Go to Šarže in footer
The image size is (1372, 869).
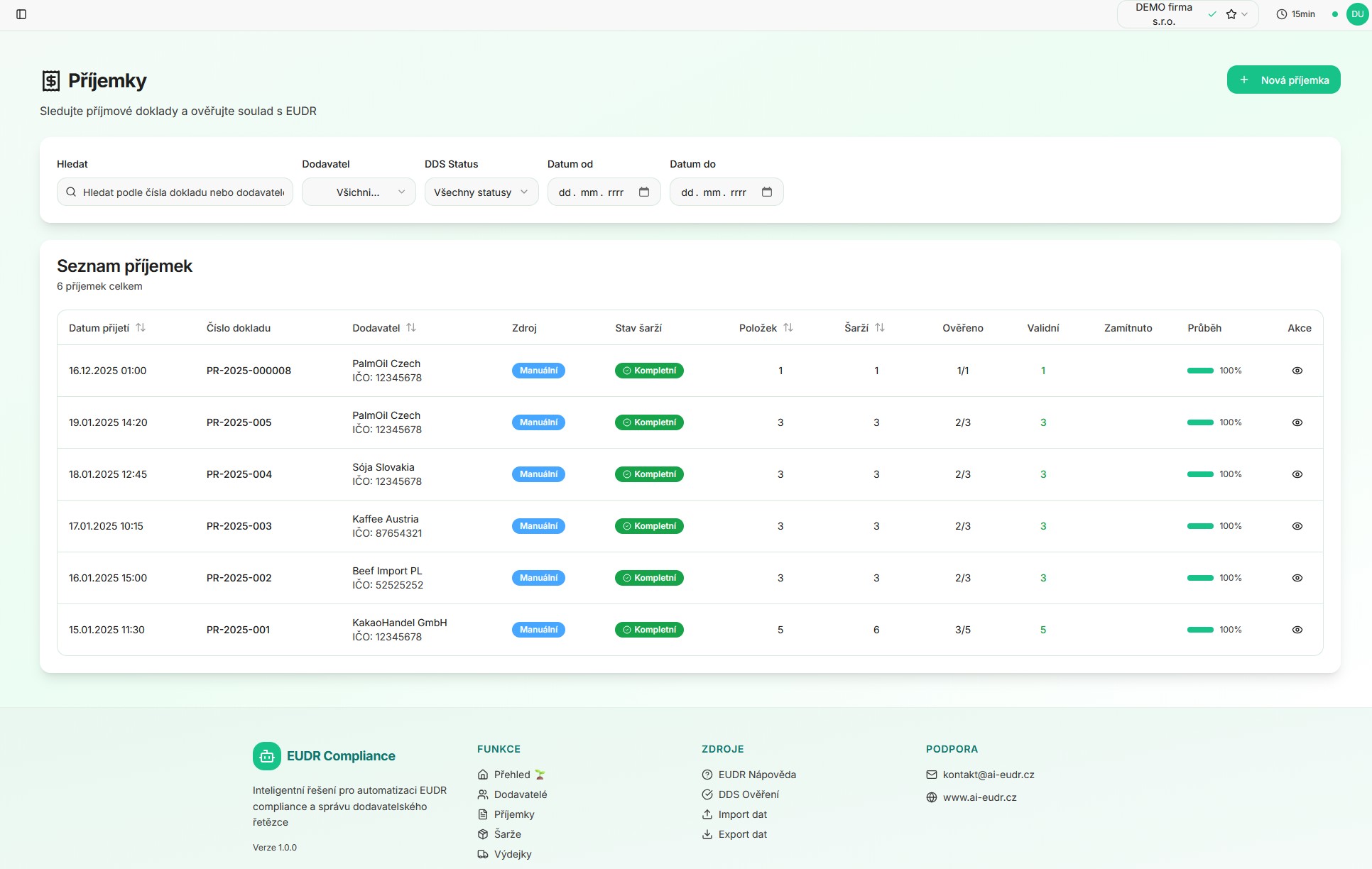click(507, 834)
